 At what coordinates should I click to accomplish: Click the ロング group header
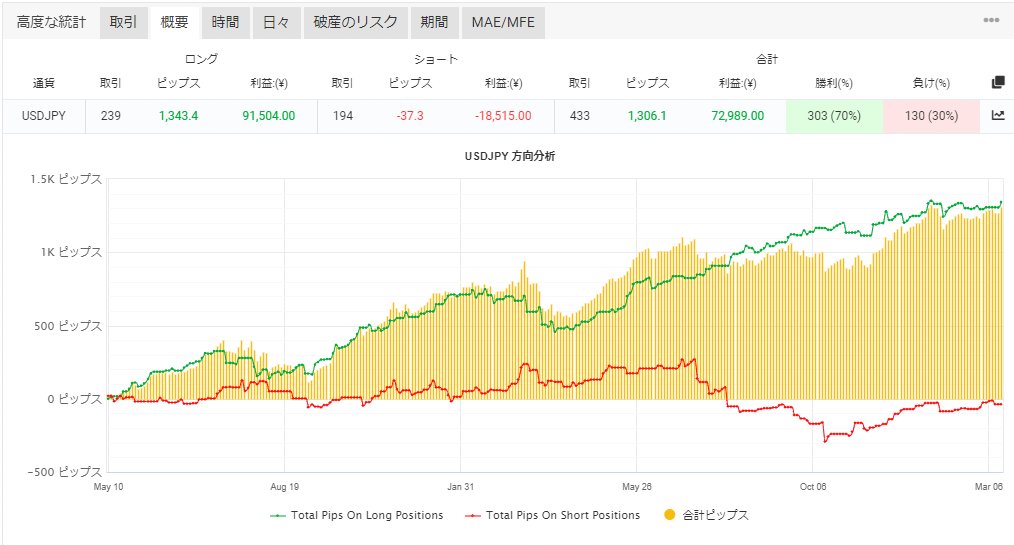(x=201, y=59)
